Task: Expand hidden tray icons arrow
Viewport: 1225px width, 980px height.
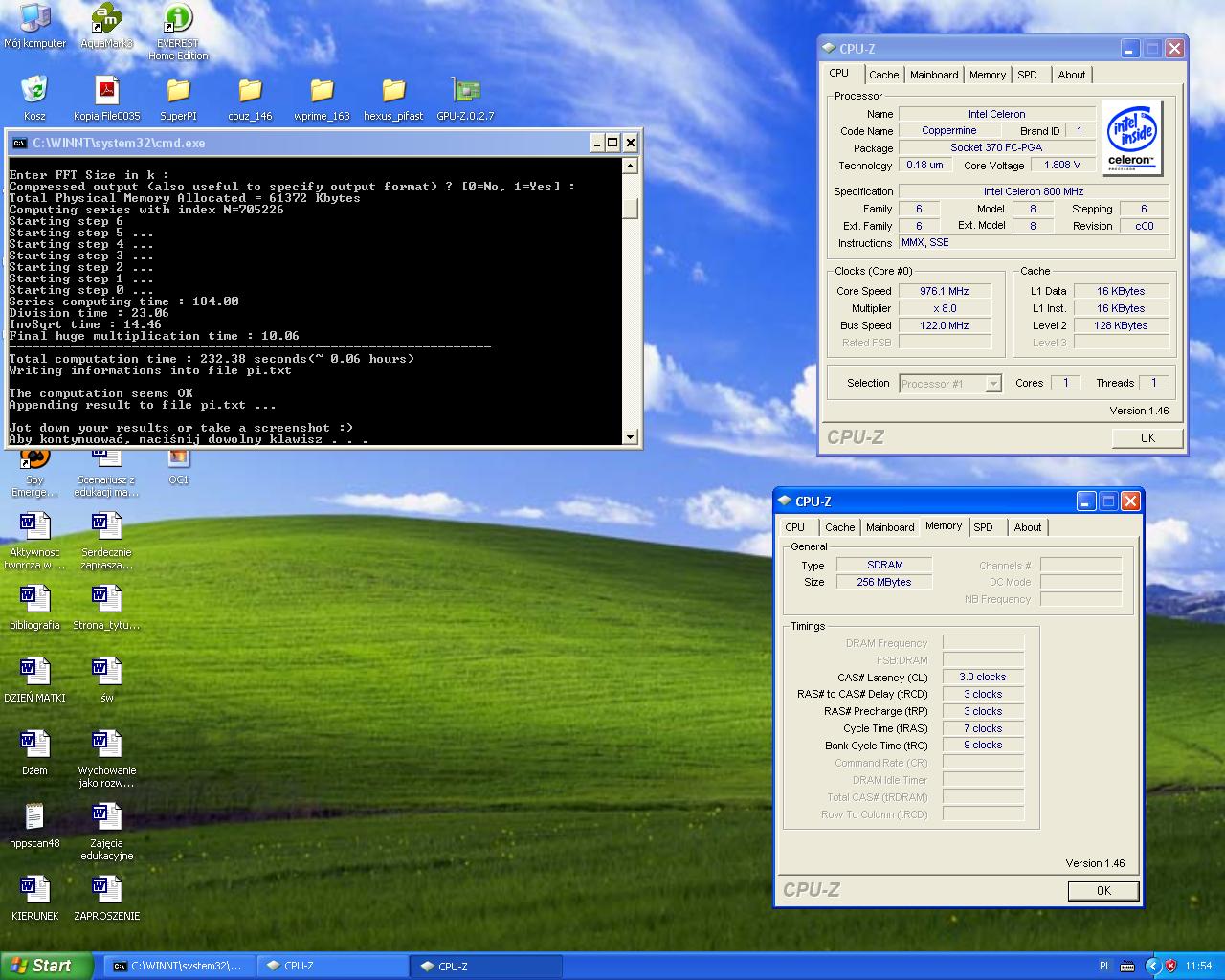Action: (1152, 967)
